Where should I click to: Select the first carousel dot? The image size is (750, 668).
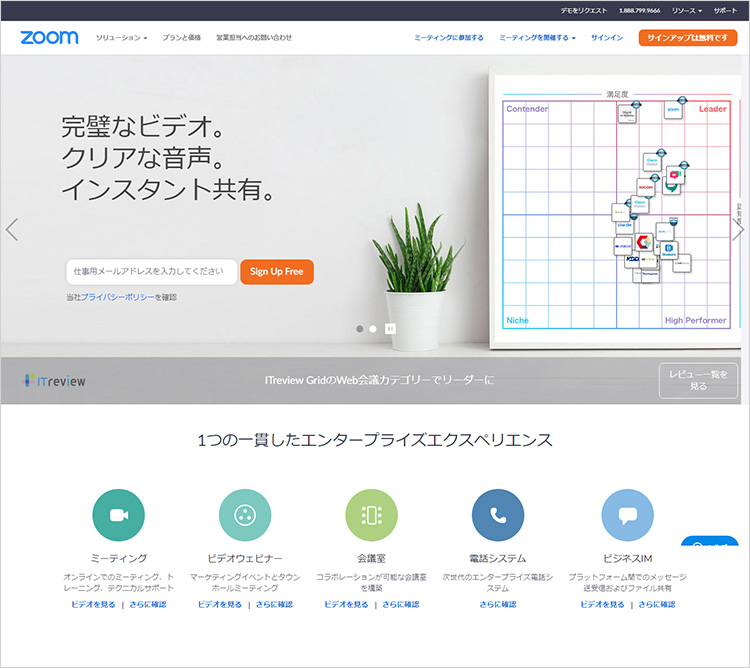[x=360, y=329]
